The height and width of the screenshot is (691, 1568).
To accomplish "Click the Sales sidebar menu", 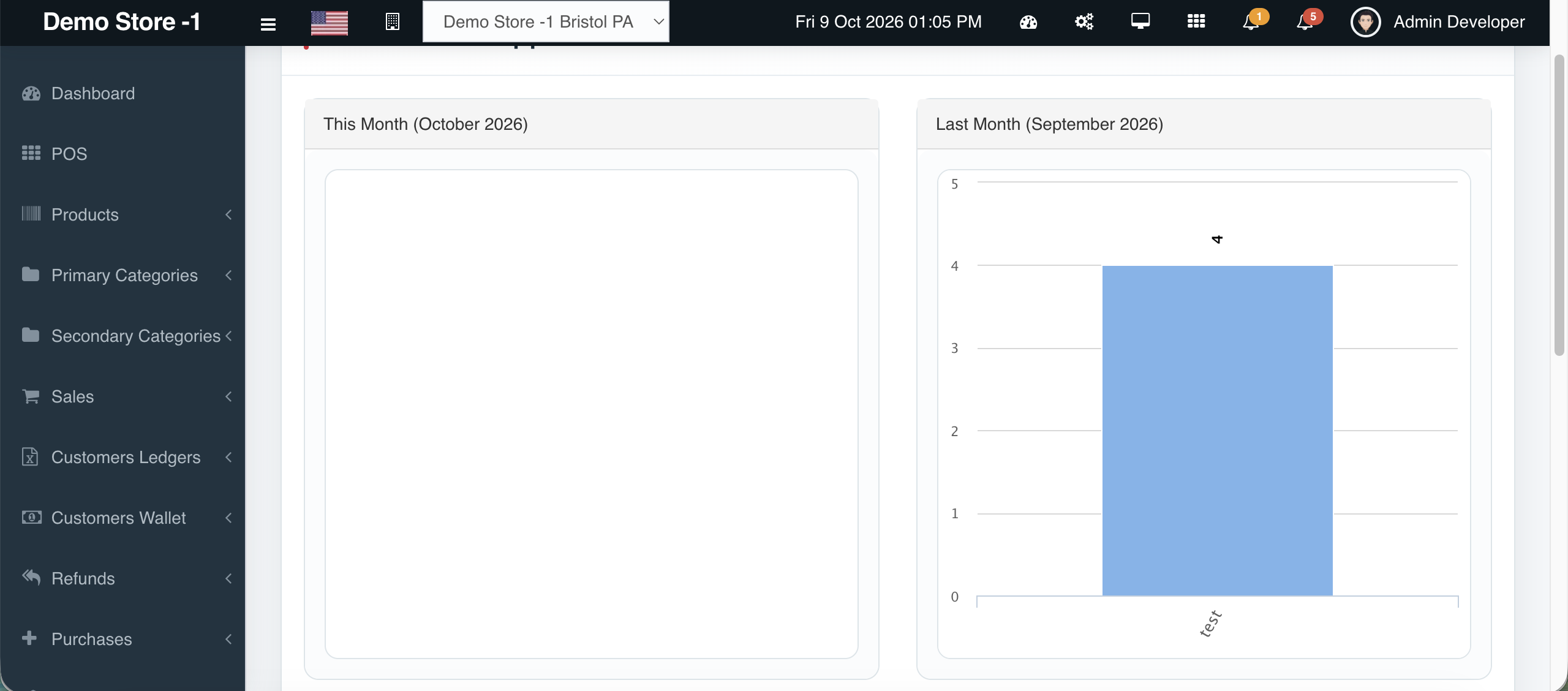I will 123,396.
